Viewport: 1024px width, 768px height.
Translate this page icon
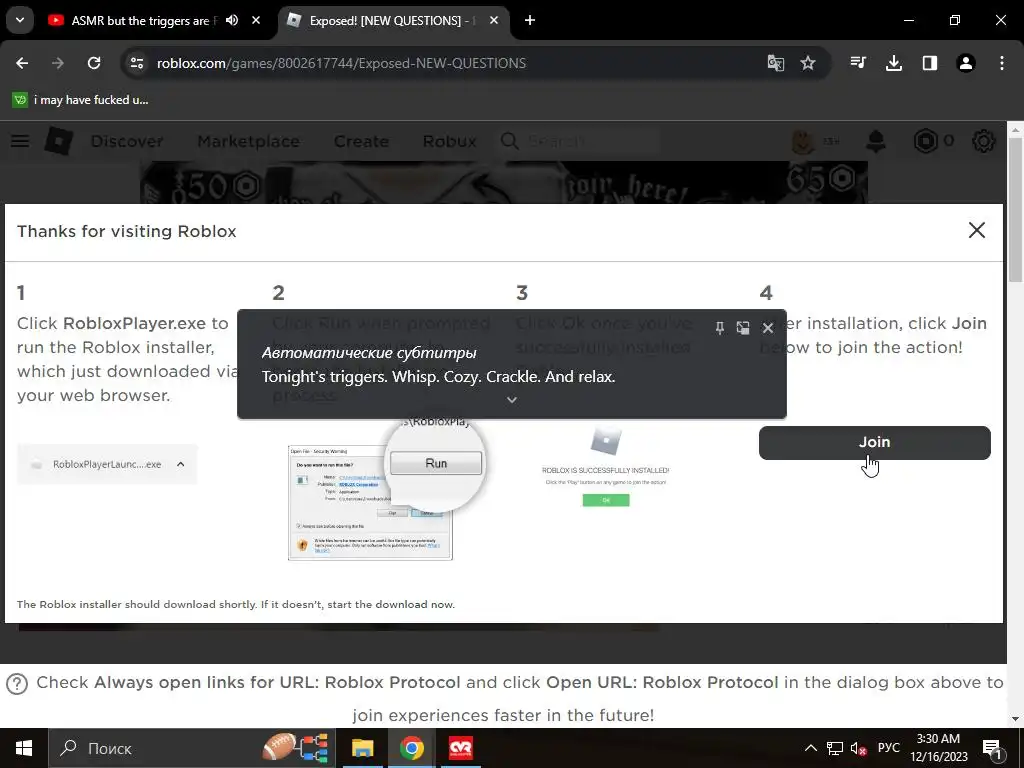click(x=775, y=63)
